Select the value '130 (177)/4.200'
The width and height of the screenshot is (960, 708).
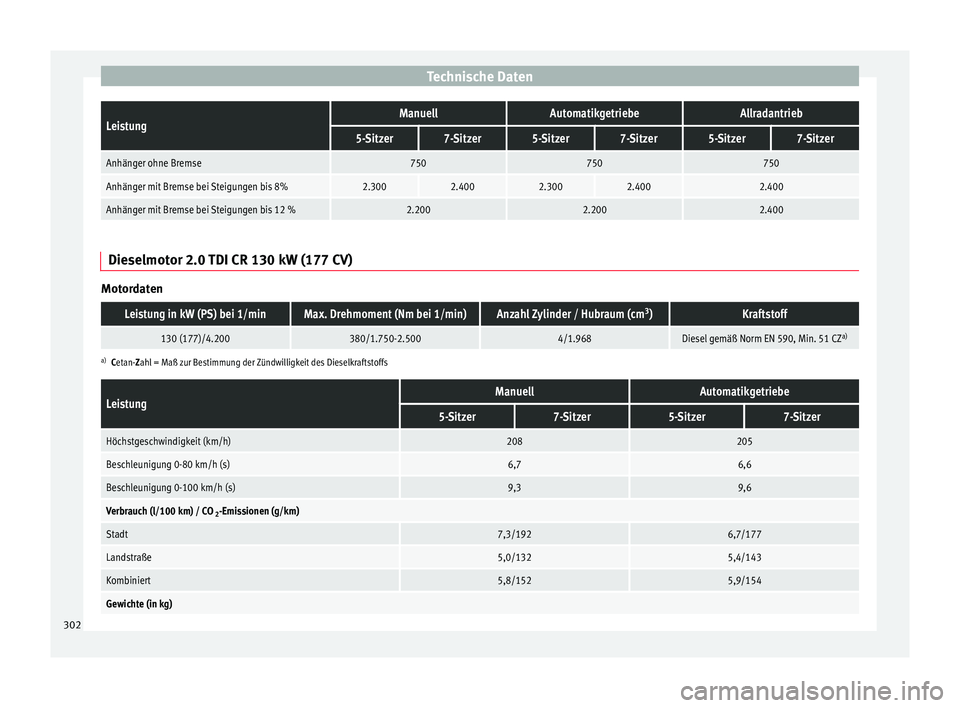click(x=195, y=338)
